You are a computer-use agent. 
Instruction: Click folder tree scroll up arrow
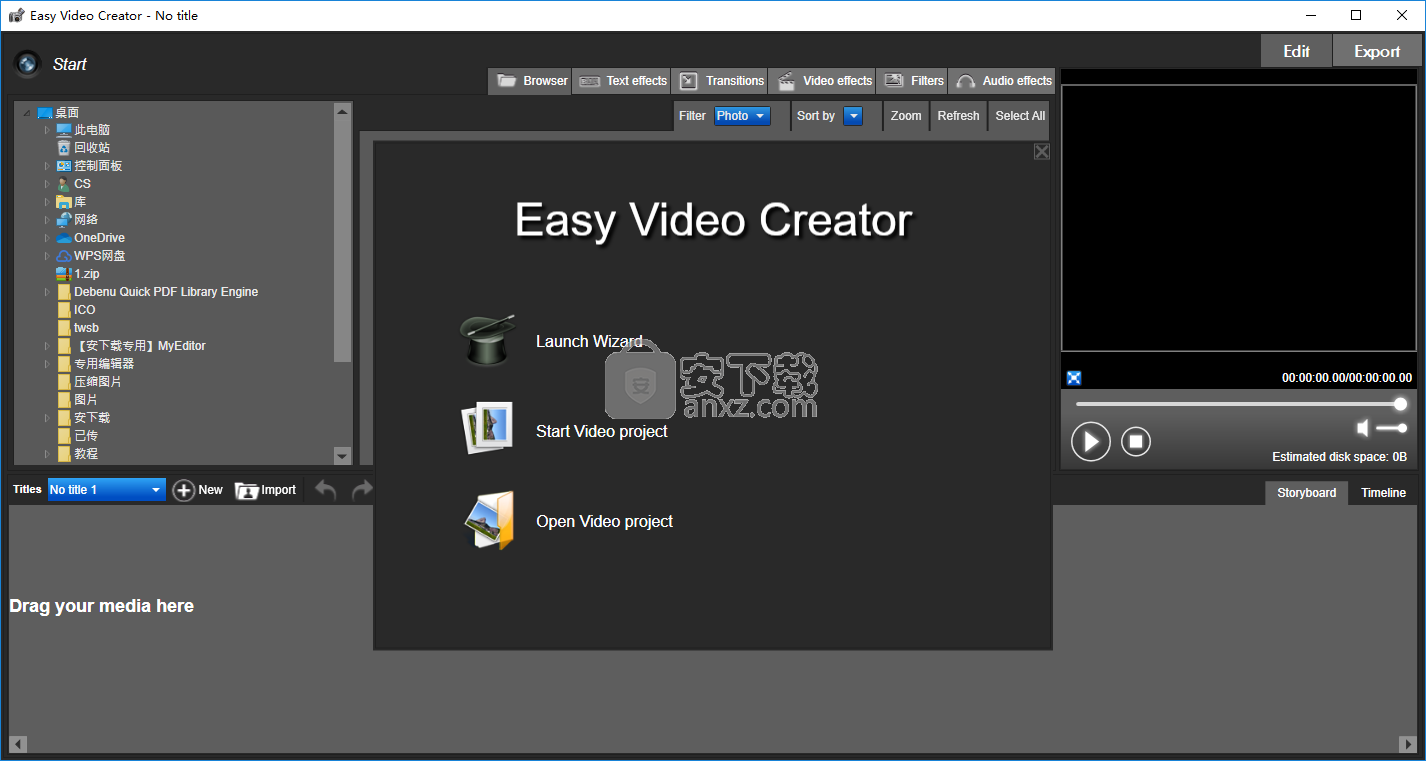tap(342, 111)
